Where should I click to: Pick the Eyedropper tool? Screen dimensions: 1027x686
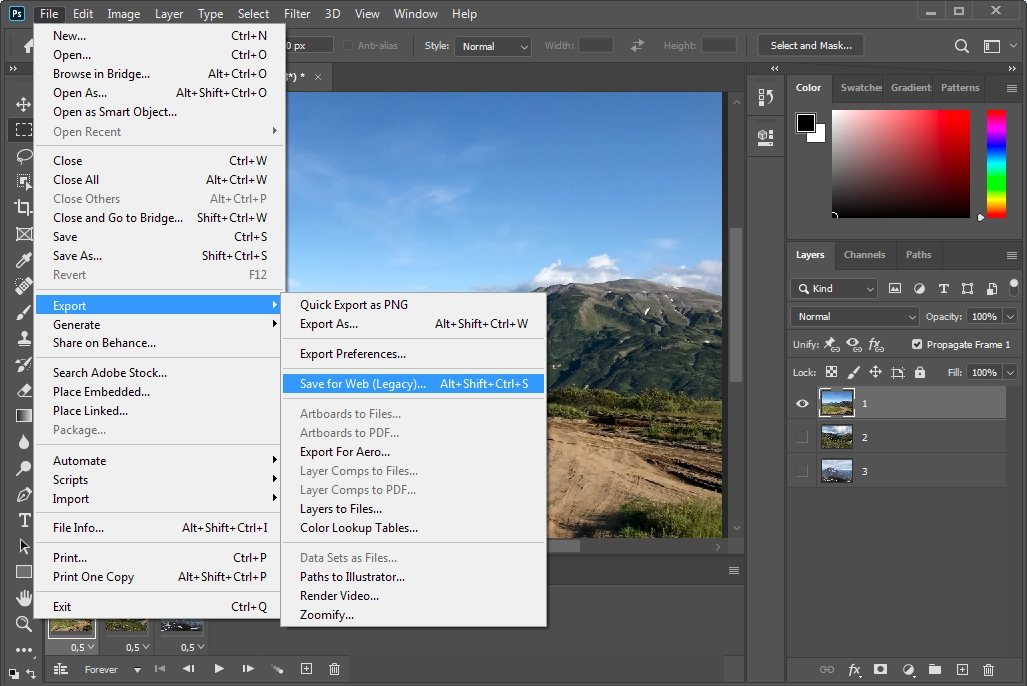tap(23, 259)
